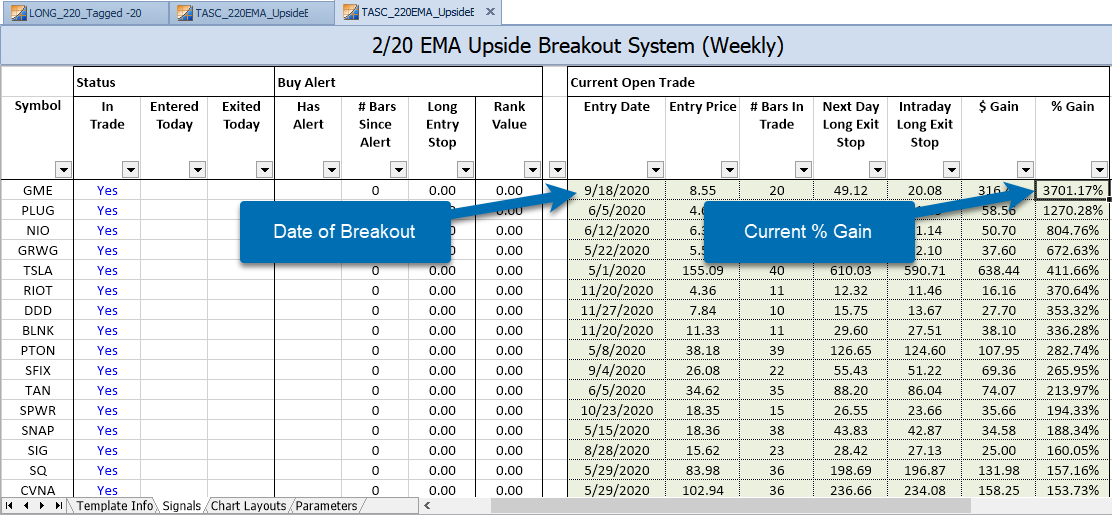Select the 11/27/2020 entry date for DDD
This screenshot has height=515, width=1112.
(x=616, y=310)
